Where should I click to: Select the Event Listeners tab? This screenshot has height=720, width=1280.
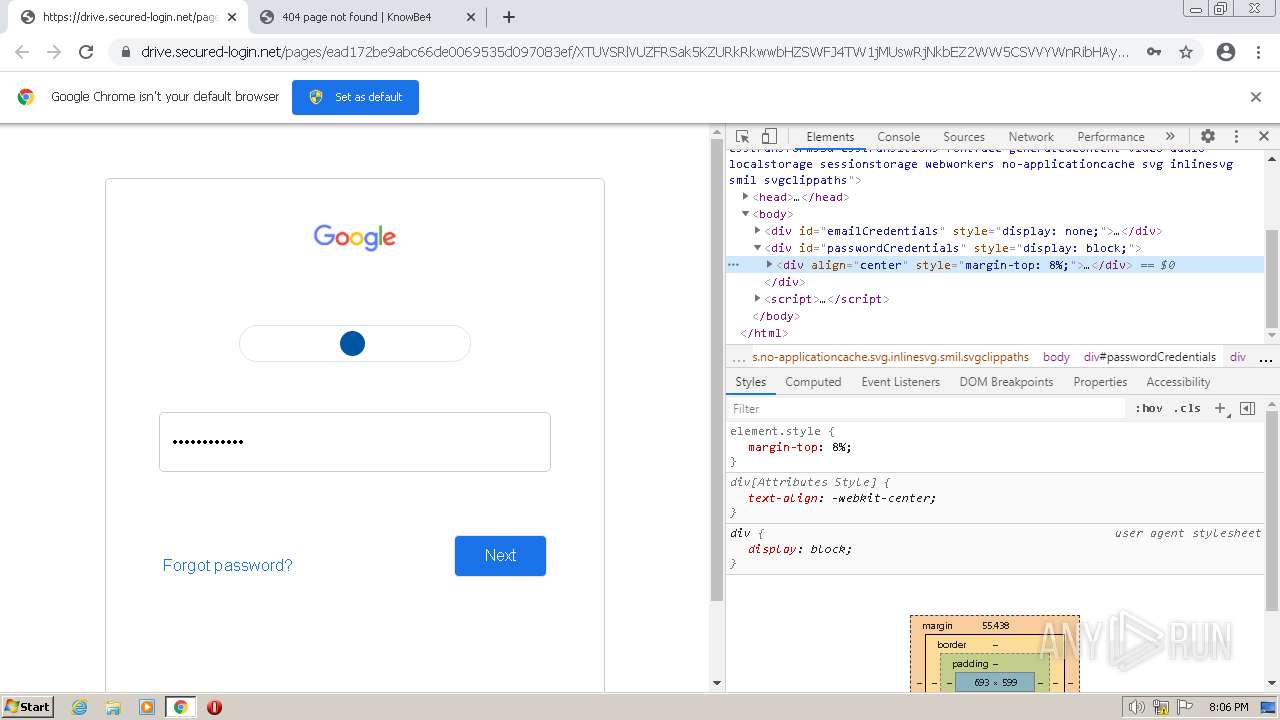pyautogui.click(x=900, y=382)
